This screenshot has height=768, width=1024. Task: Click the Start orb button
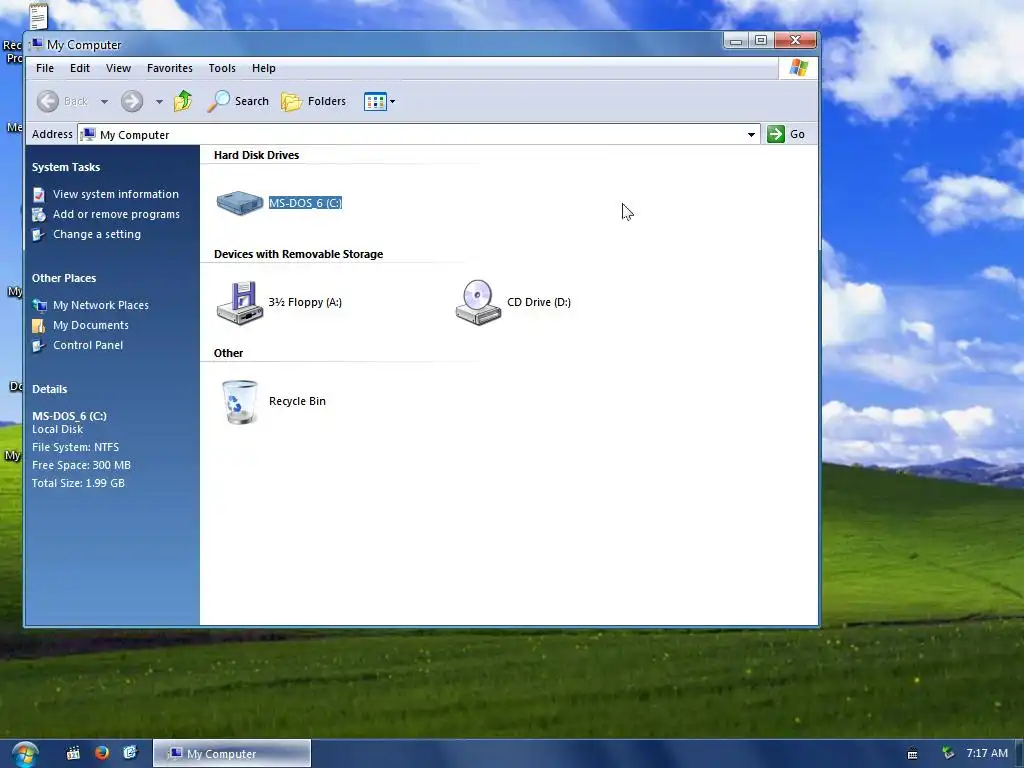(x=24, y=754)
